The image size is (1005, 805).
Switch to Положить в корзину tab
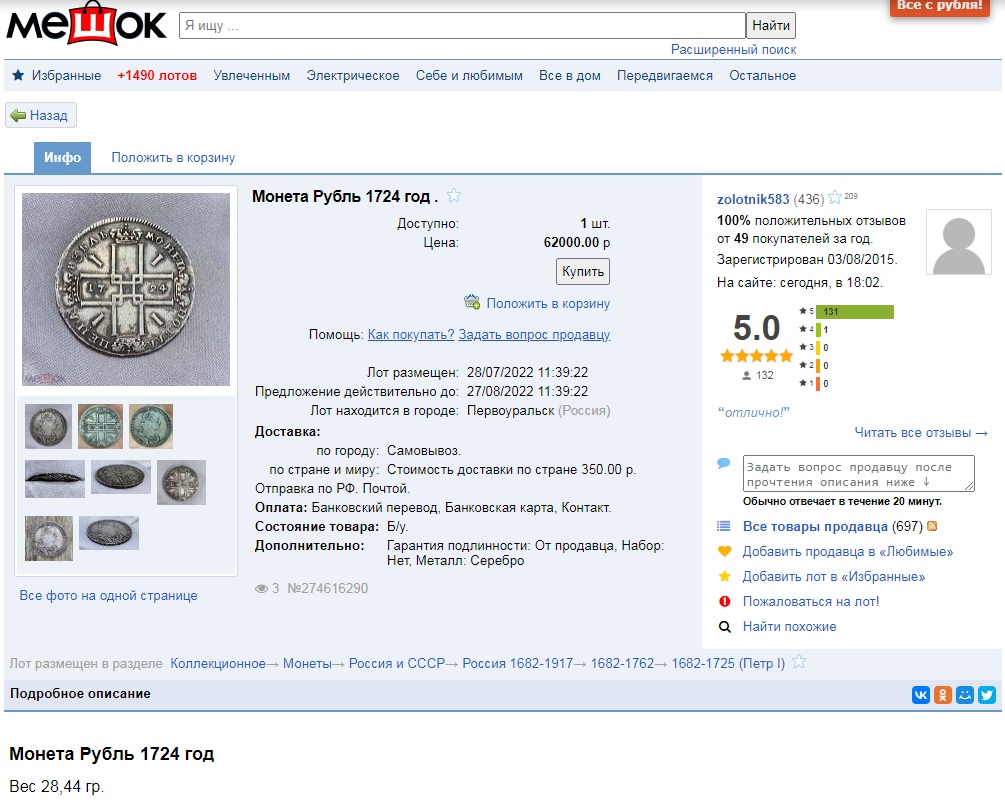[173, 158]
